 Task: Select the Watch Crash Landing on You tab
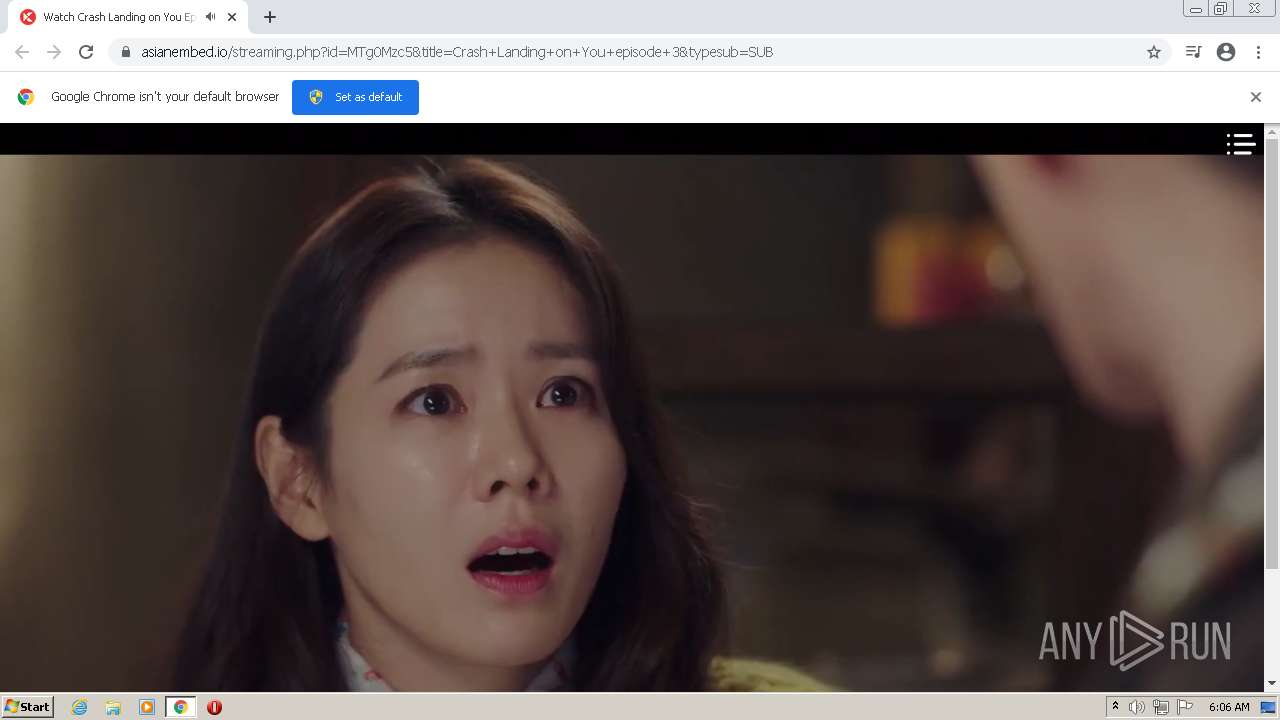click(127, 17)
